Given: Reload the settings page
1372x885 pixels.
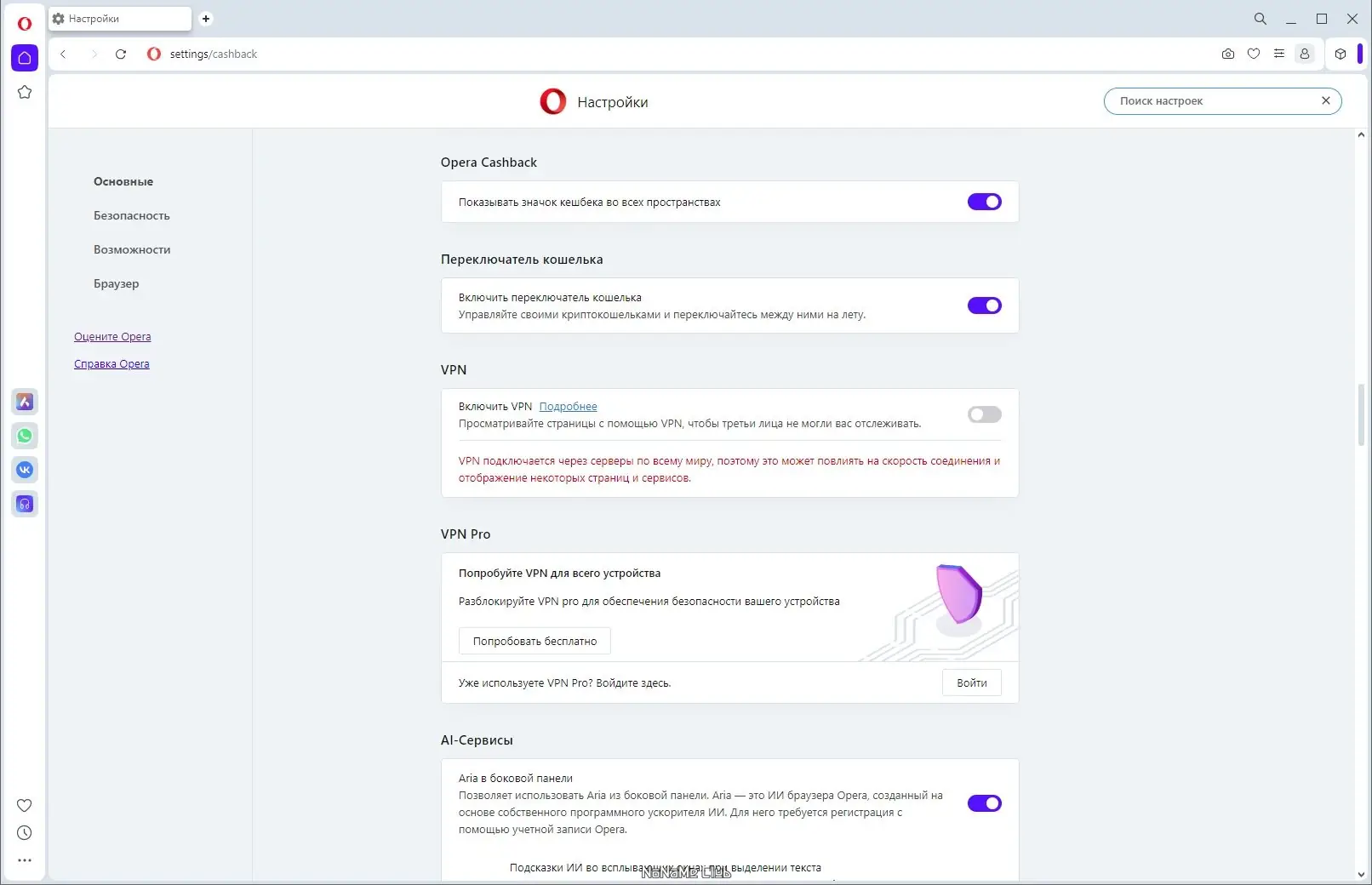Looking at the screenshot, I should coord(121,54).
